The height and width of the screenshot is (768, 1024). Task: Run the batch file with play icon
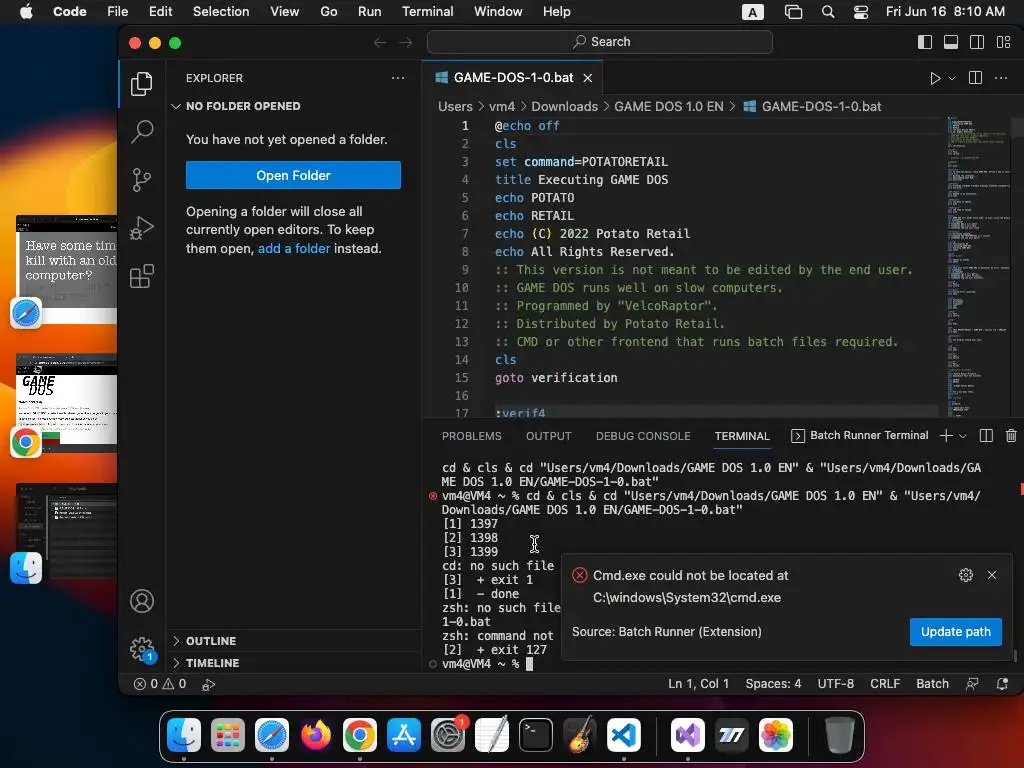coord(935,78)
